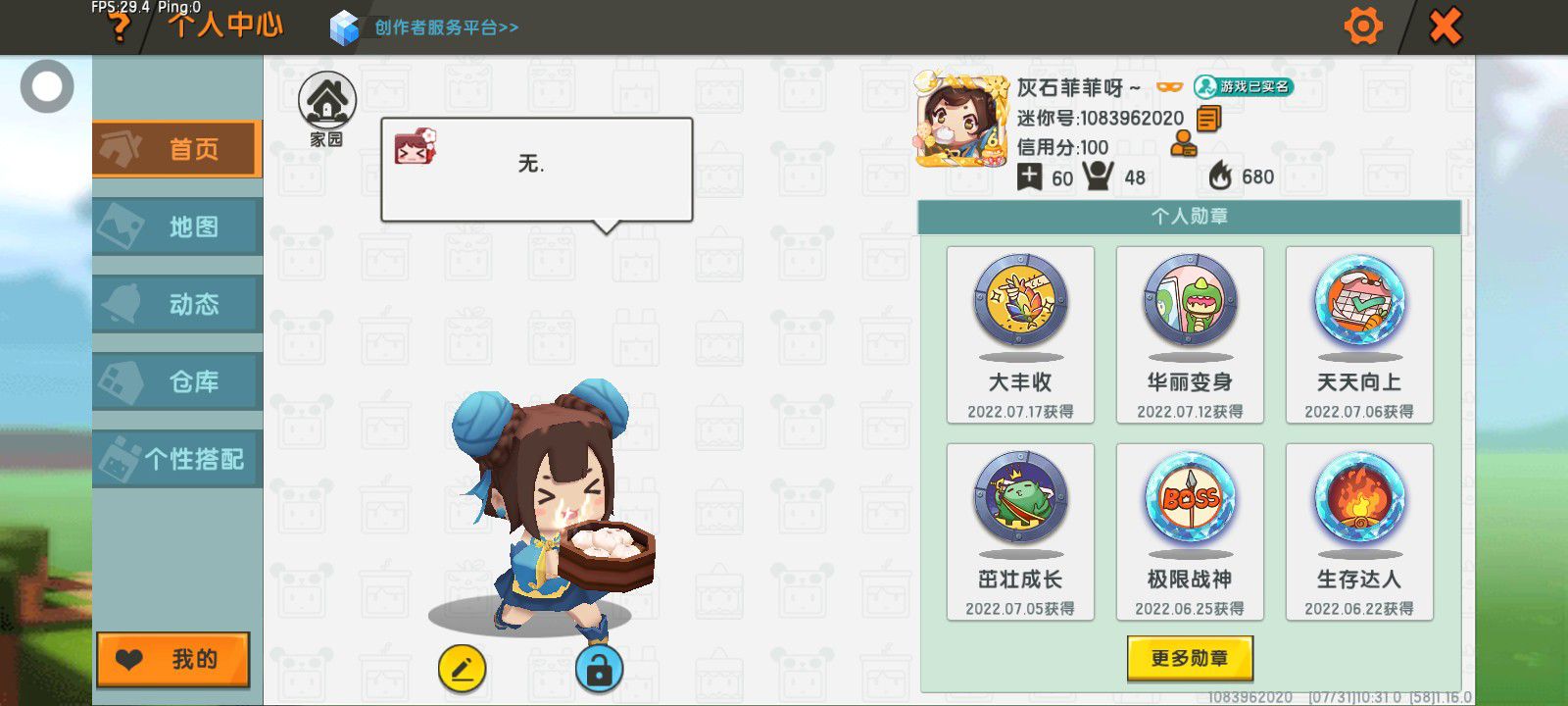The height and width of the screenshot is (706, 1568).
Task: Open settings with the orange gear icon
Action: pyautogui.click(x=1363, y=25)
